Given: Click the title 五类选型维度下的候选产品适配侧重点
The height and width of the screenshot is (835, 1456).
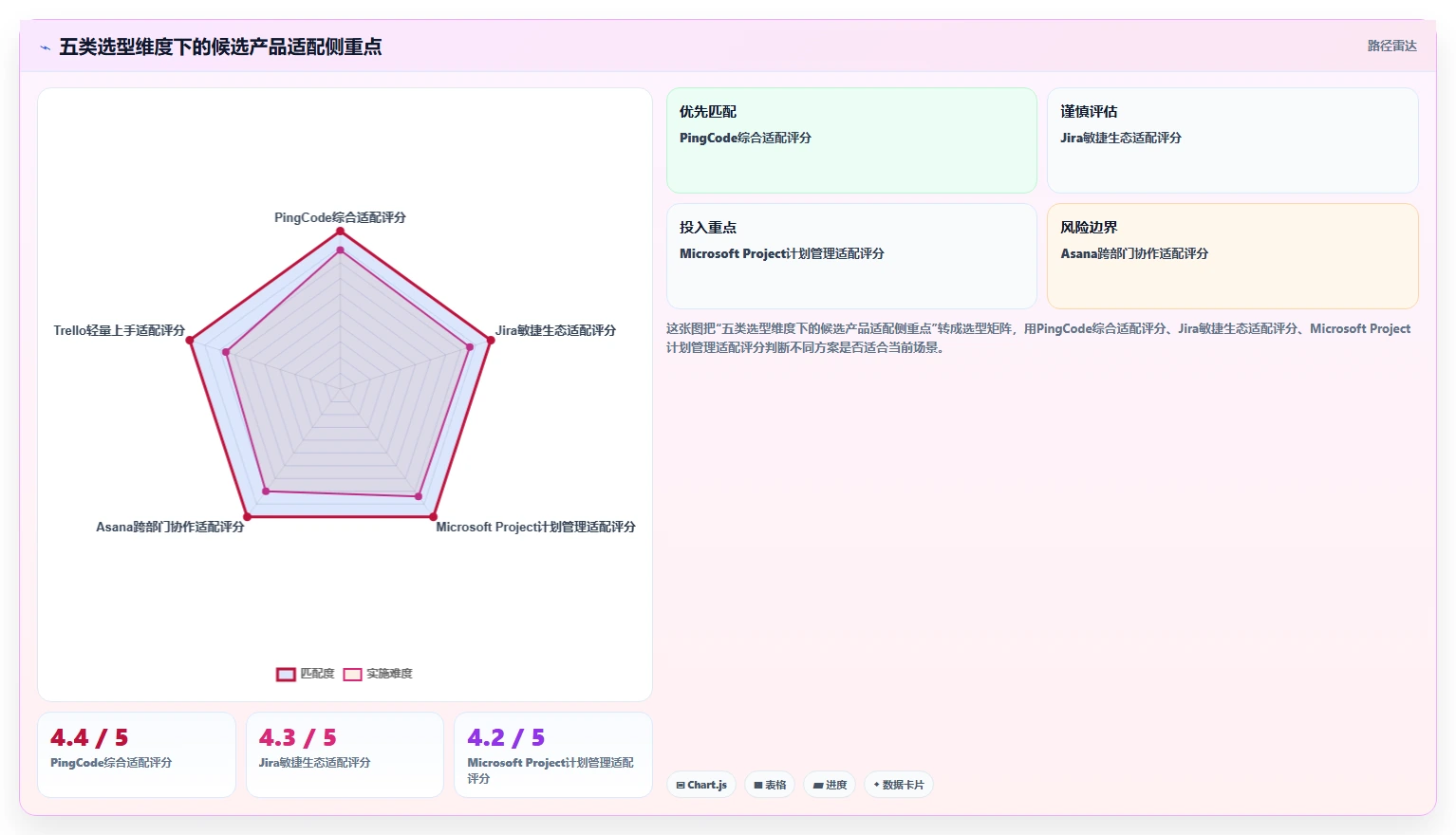Looking at the screenshot, I should click(220, 46).
